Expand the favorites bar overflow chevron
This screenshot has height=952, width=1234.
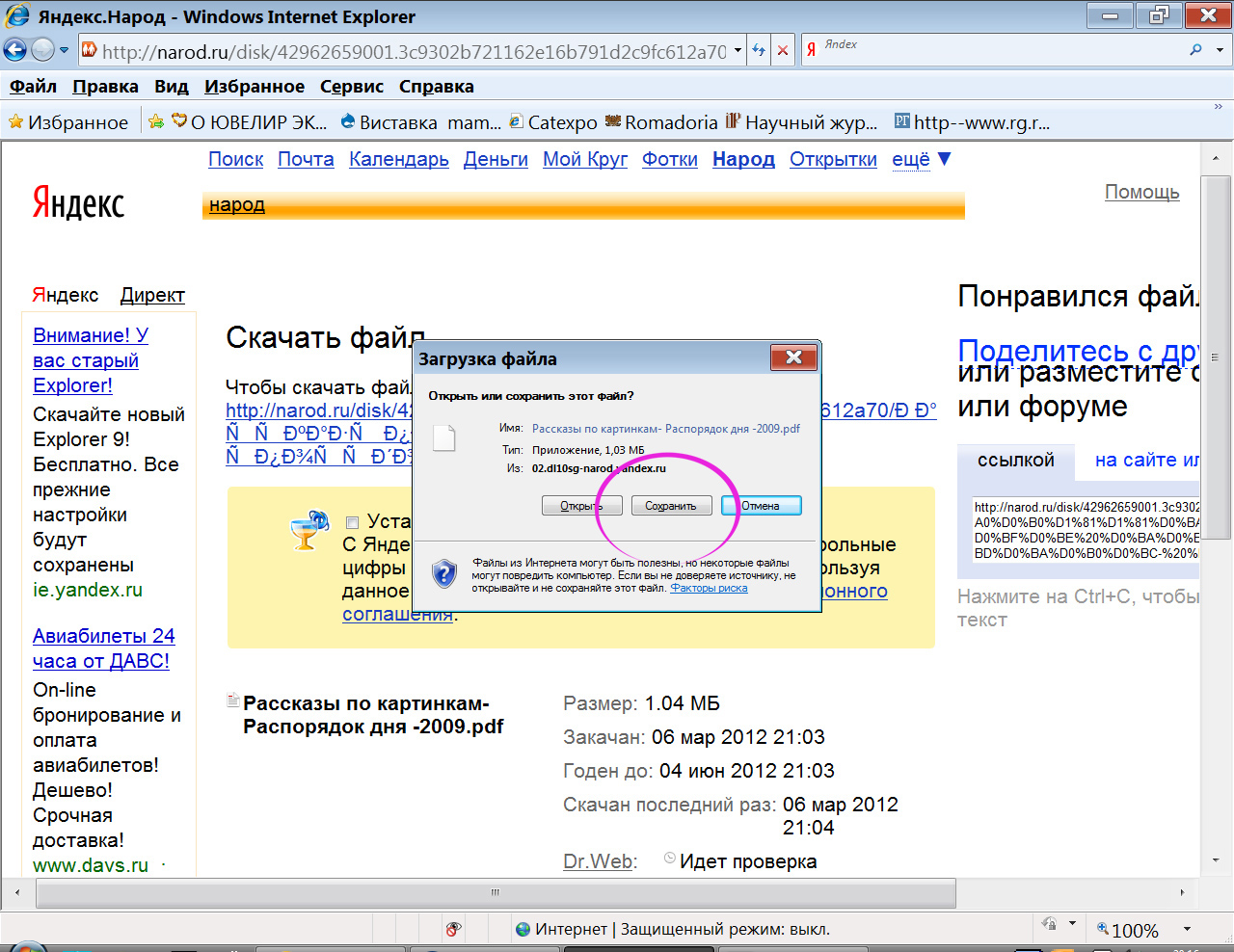[1219, 107]
